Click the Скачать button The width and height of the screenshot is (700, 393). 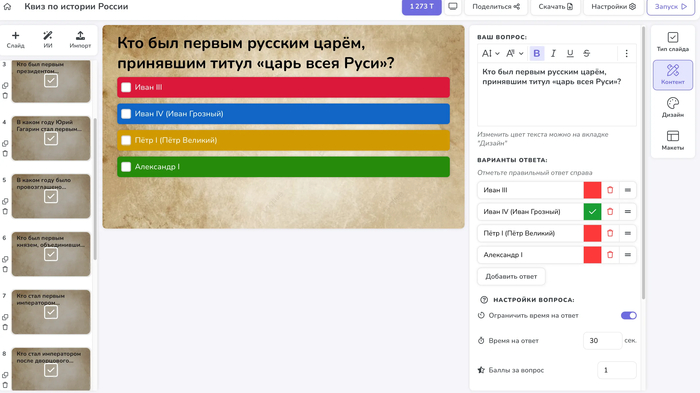pos(555,7)
